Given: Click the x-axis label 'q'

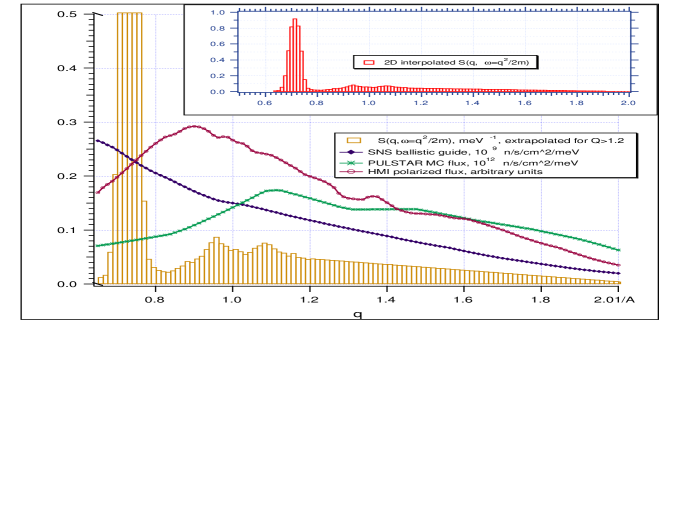Looking at the screenshot, I should tap(358, 314).
